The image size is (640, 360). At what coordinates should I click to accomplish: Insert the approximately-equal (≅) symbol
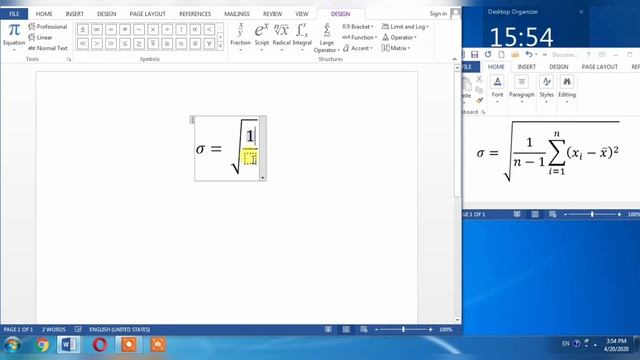(167, 43)
